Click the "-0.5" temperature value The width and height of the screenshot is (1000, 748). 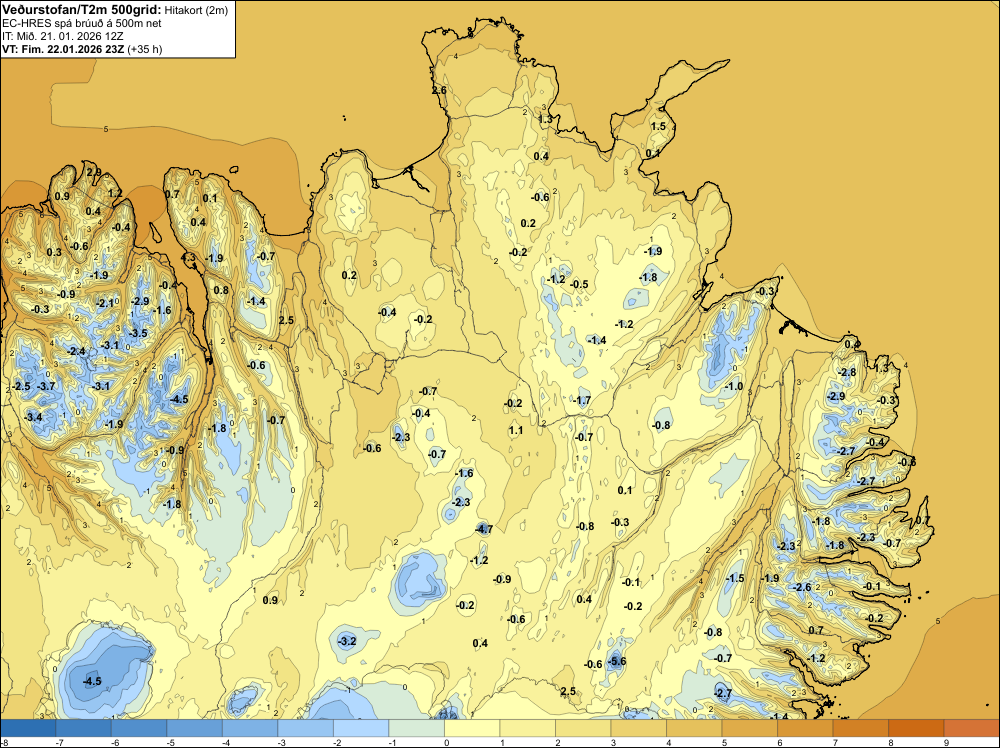579,284
